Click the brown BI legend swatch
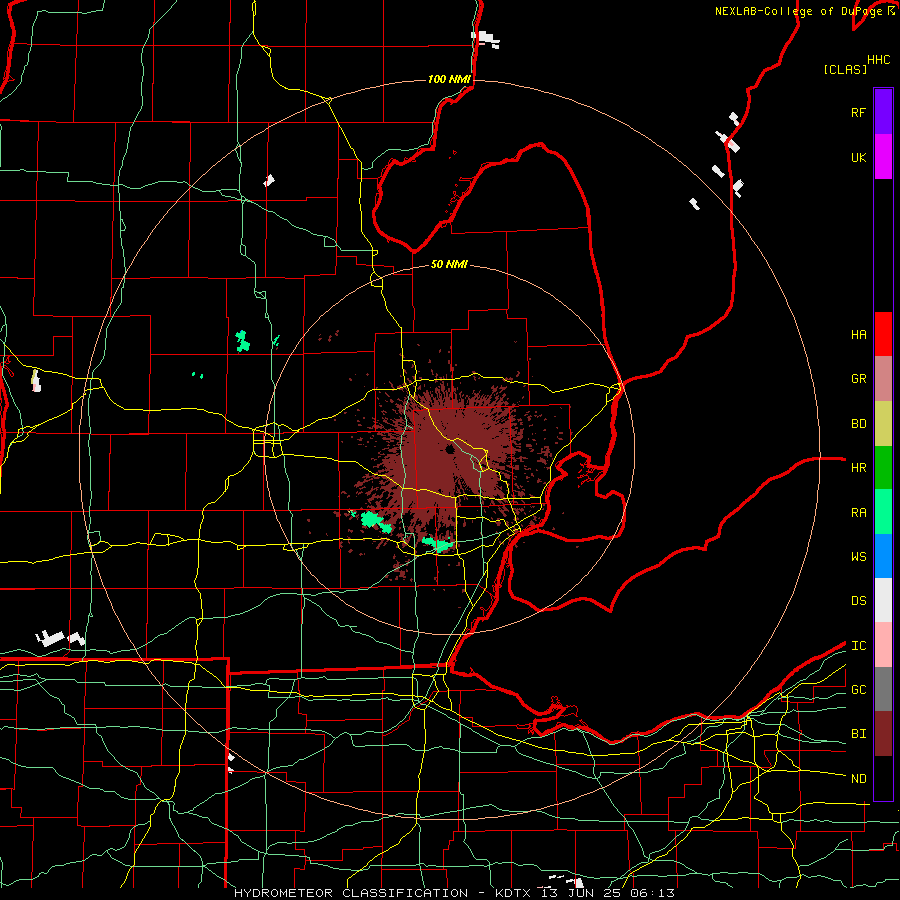Image resolution: width=900 pixels, height=900 pixels. click(x=883, y=734)
